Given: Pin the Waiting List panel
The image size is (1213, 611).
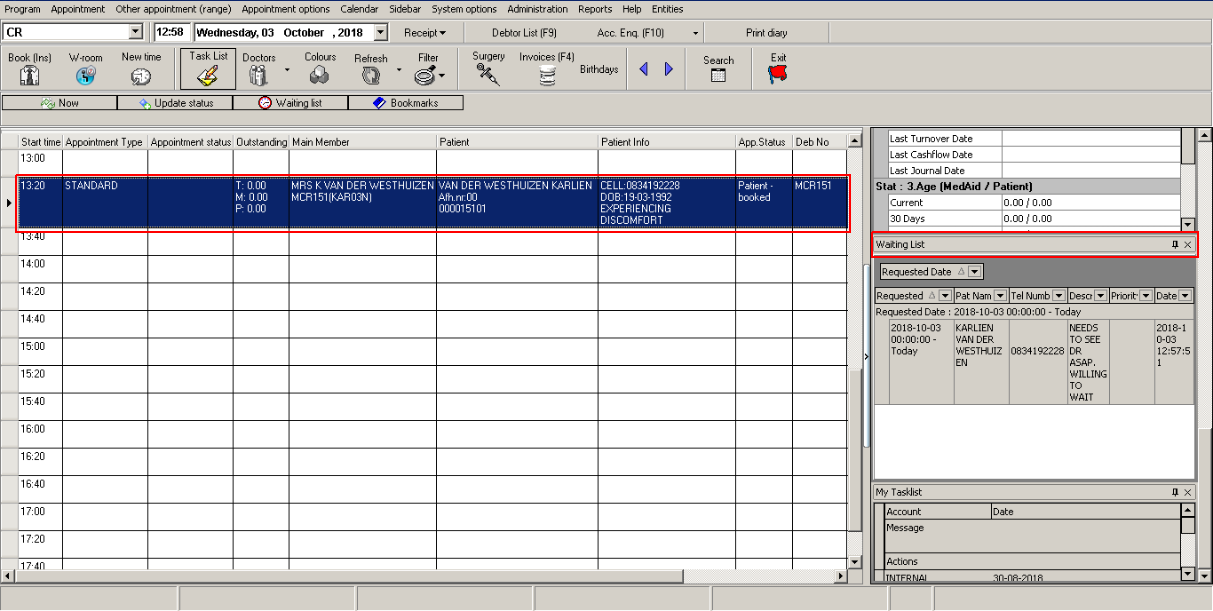Looking at the screenshot, I should 1175,245.
